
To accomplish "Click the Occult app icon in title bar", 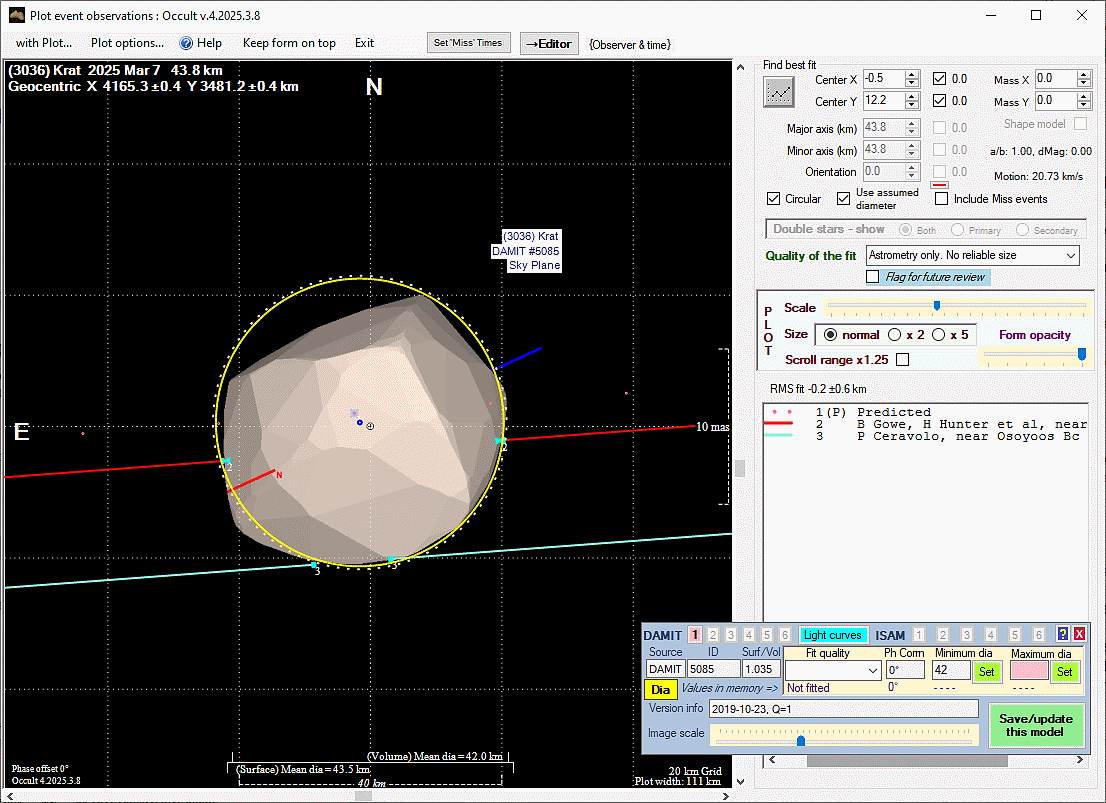I will (x=17, y=15).
